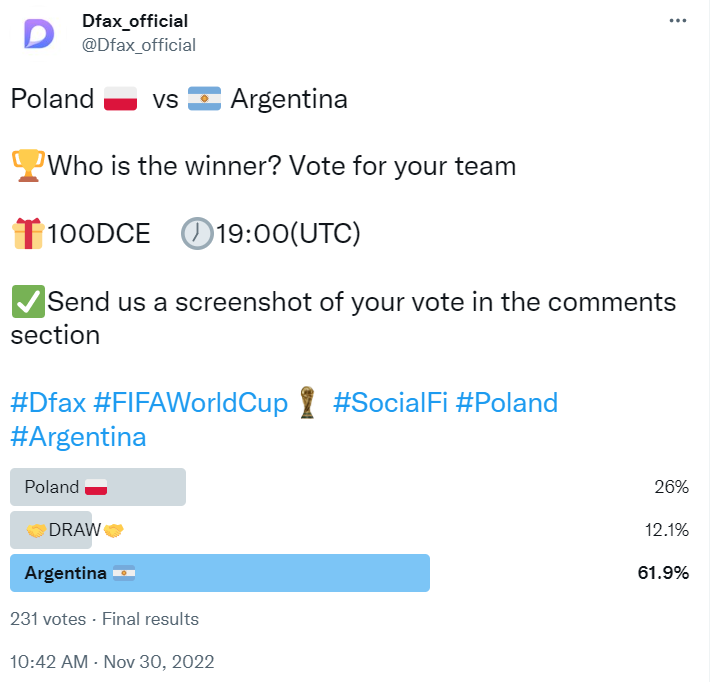711x682 pixels.
Task: Open the #Argentina hashtag
Action: (x=78, y=437)
